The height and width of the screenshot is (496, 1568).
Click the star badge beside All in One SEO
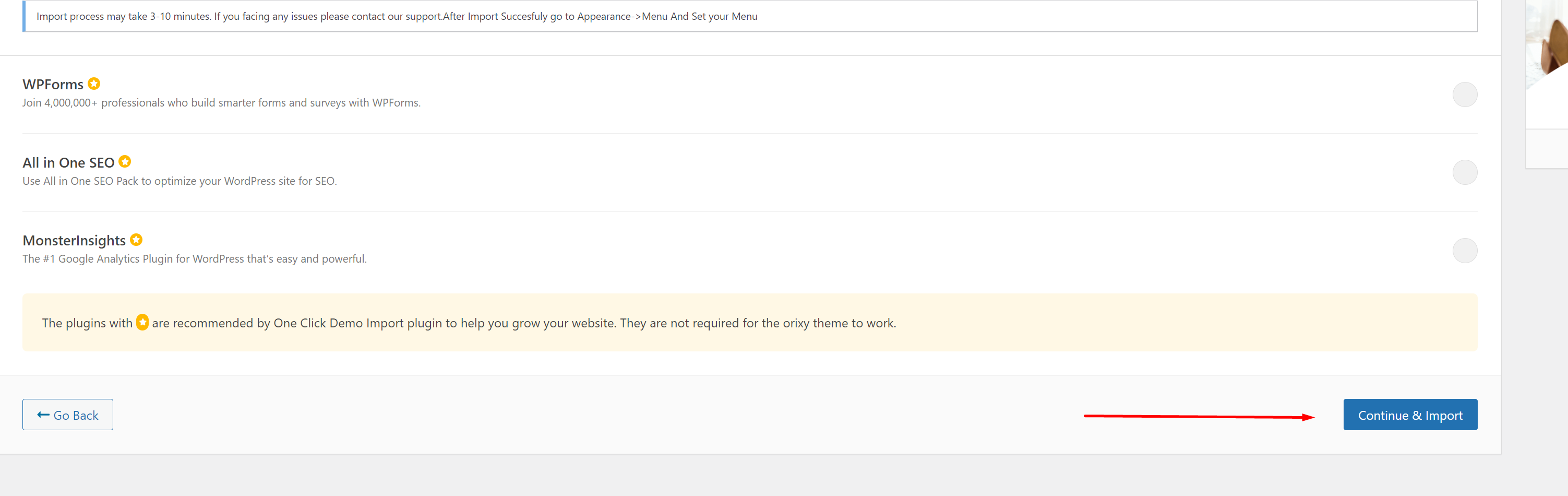125,161
